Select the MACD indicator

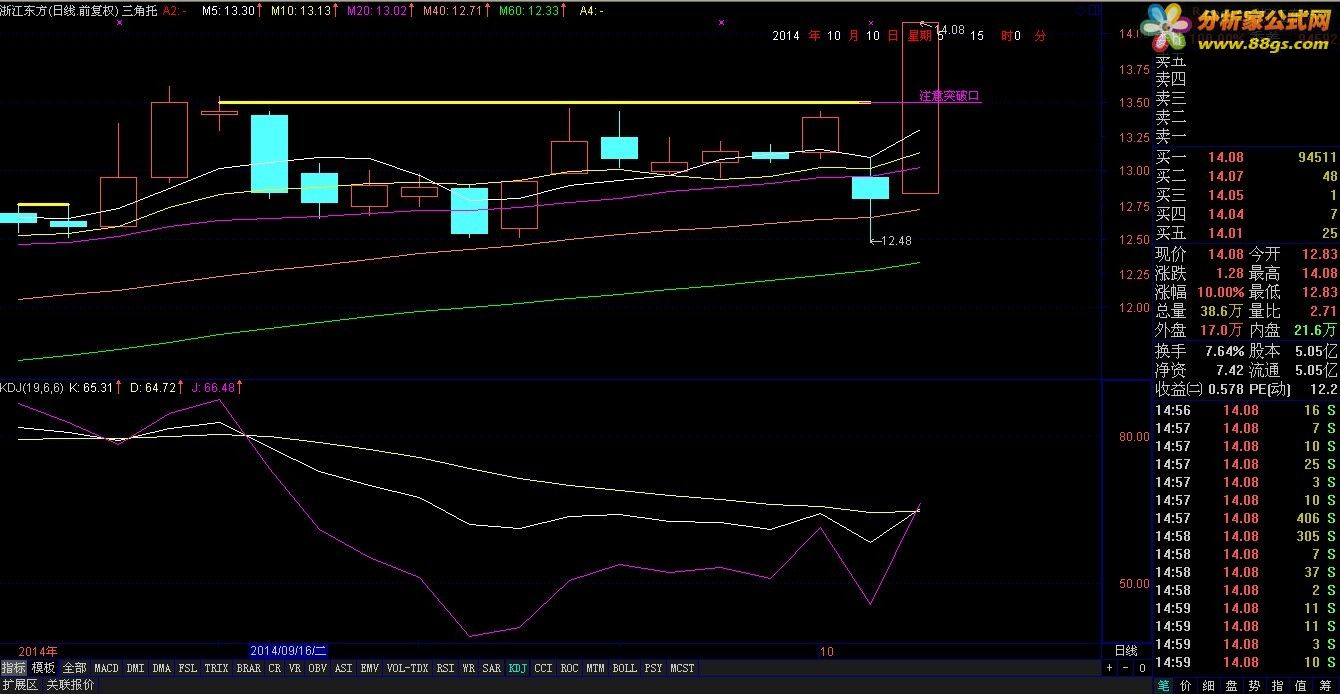pos(106,668)
